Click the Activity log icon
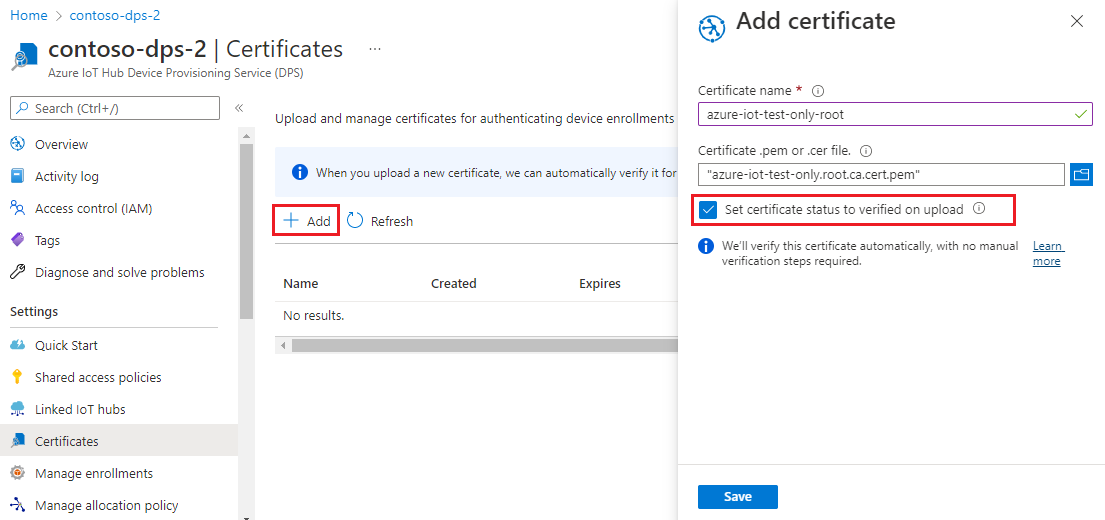Screen dimensions: 1105x520 (x=18, y=176)
